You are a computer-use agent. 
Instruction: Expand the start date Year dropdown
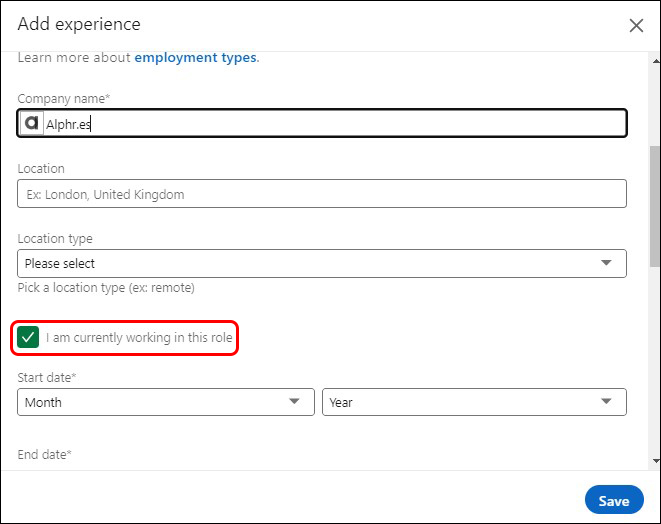point(474,402)
